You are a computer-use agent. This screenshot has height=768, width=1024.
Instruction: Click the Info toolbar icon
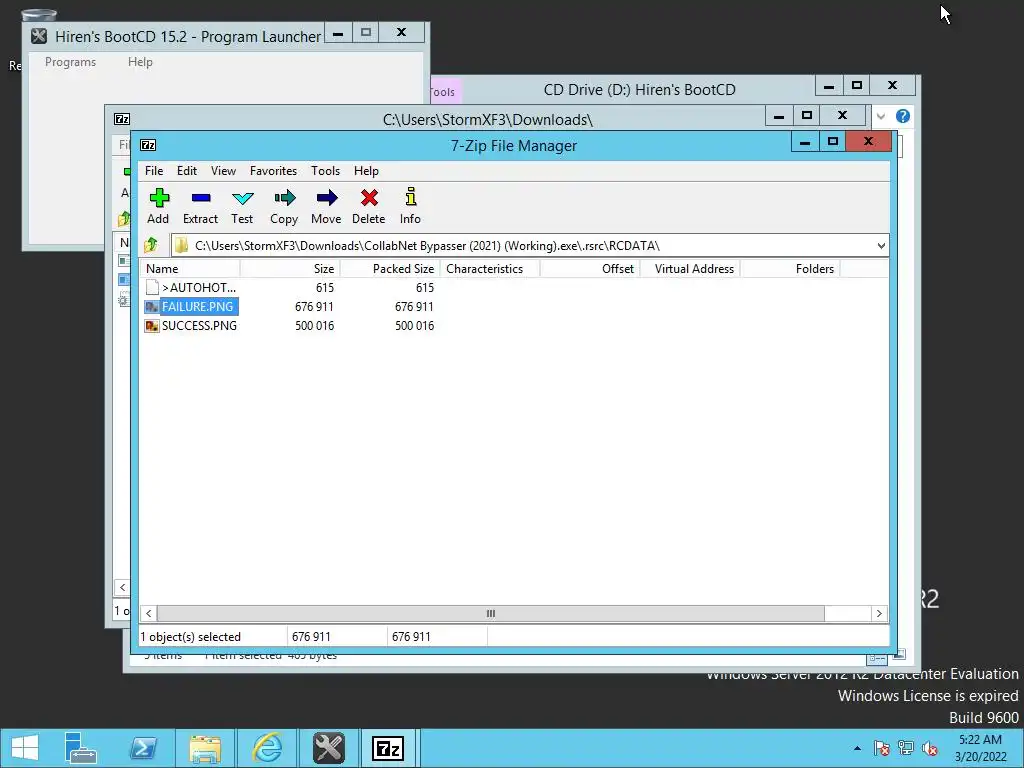point(411,197)
